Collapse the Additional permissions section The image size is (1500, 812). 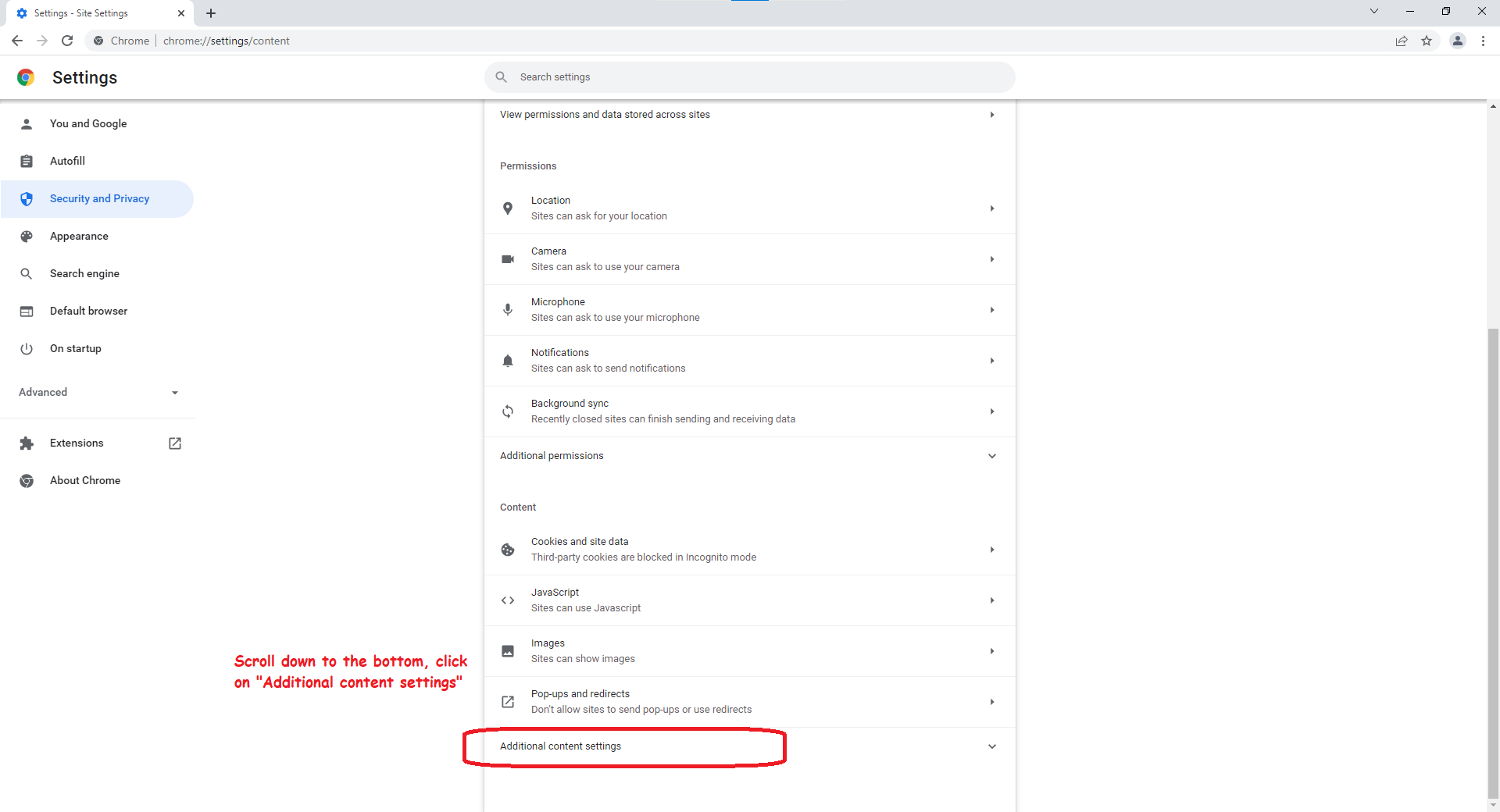pos(991,456)
